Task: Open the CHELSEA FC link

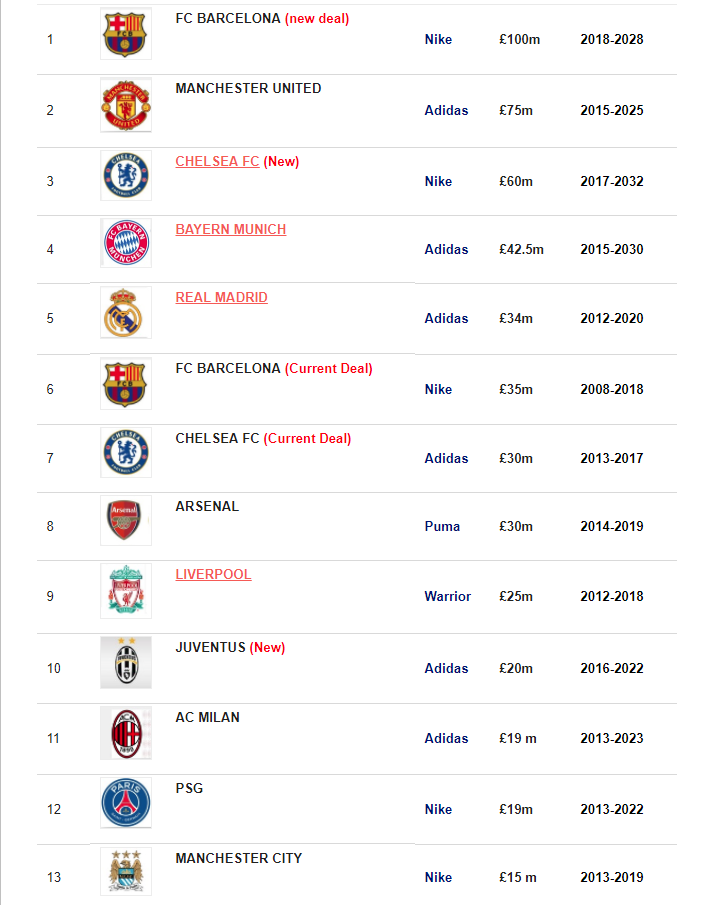Action: tap(217, 162)
